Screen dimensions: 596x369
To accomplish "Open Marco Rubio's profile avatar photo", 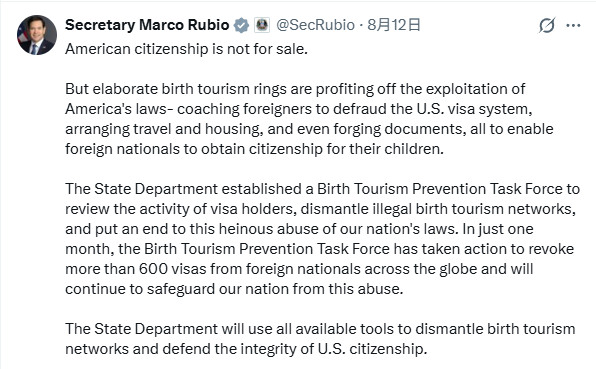I will tap(37, 35).
